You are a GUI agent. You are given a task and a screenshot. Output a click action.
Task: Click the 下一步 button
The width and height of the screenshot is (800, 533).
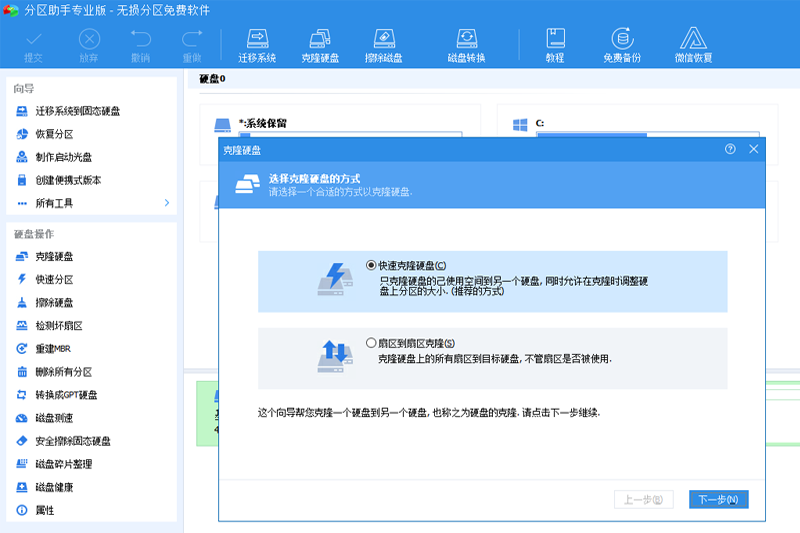coord(718,499)
